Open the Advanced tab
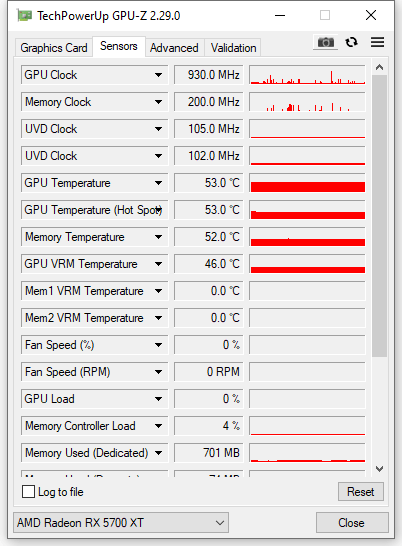The image size is (402, 546). 174,48
